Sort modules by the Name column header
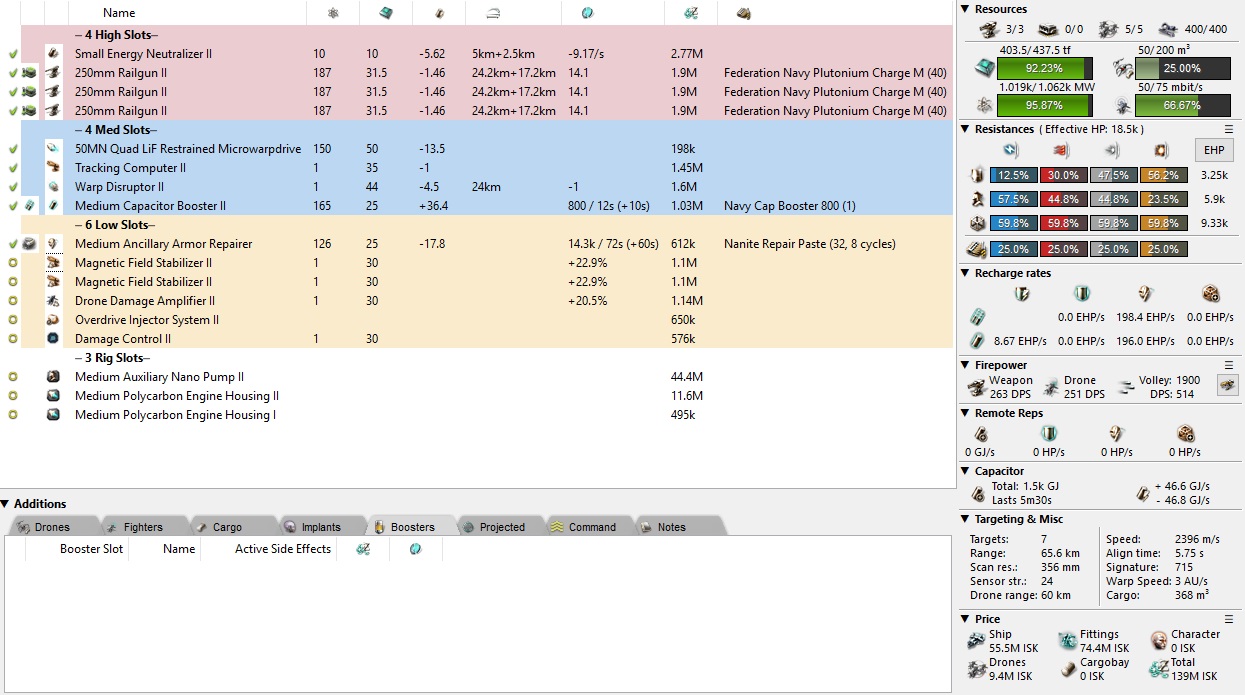The height and width of the screenshot is (695, 1245). pos(120,13)
